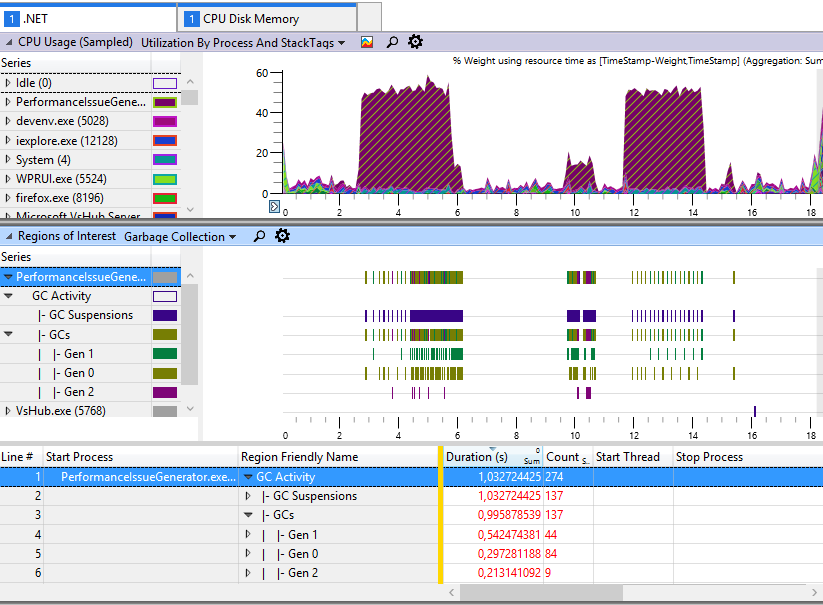The height and width of the screenshot is (605, 823).
Task: Click the Gen 2 series color swatch
Action: click(165, 392)
